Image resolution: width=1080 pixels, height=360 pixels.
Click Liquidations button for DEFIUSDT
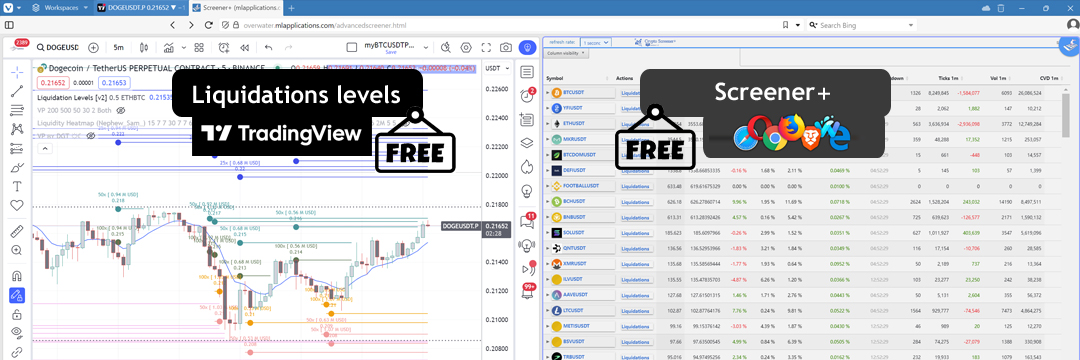(635, 170)
